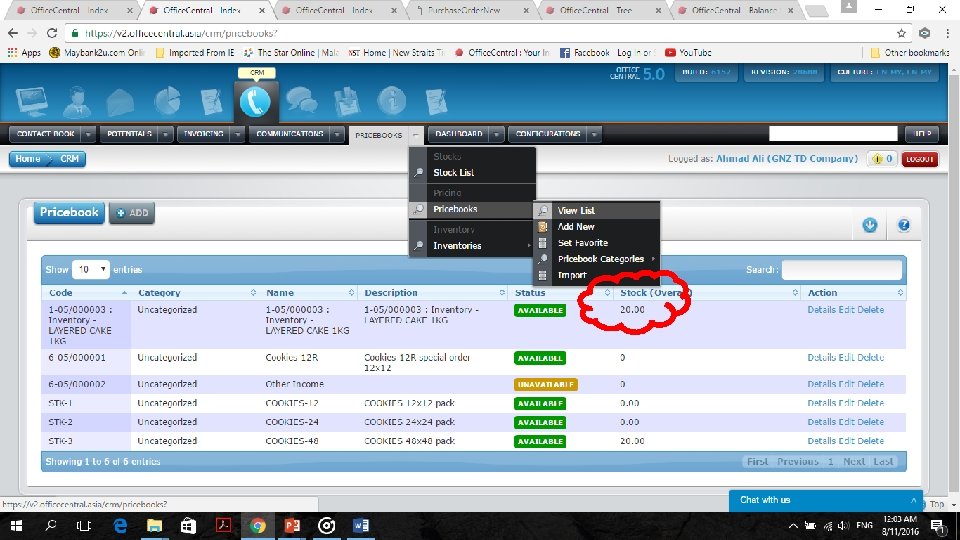Open the monitor module icon in header

click(32, 101)
